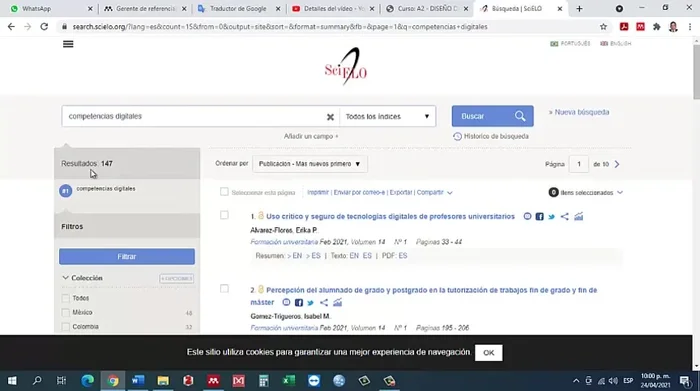Open the 'Todos los índices' dropdown
The image size is (700, 391).
click(x=388, y=116)
